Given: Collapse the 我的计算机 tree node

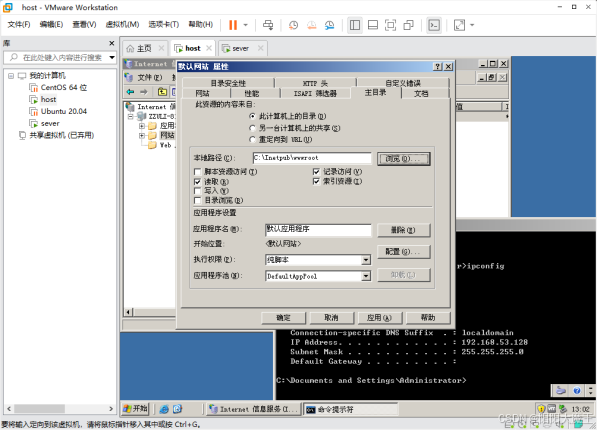Looking at the screenshot, I should [x=11, y=76].
